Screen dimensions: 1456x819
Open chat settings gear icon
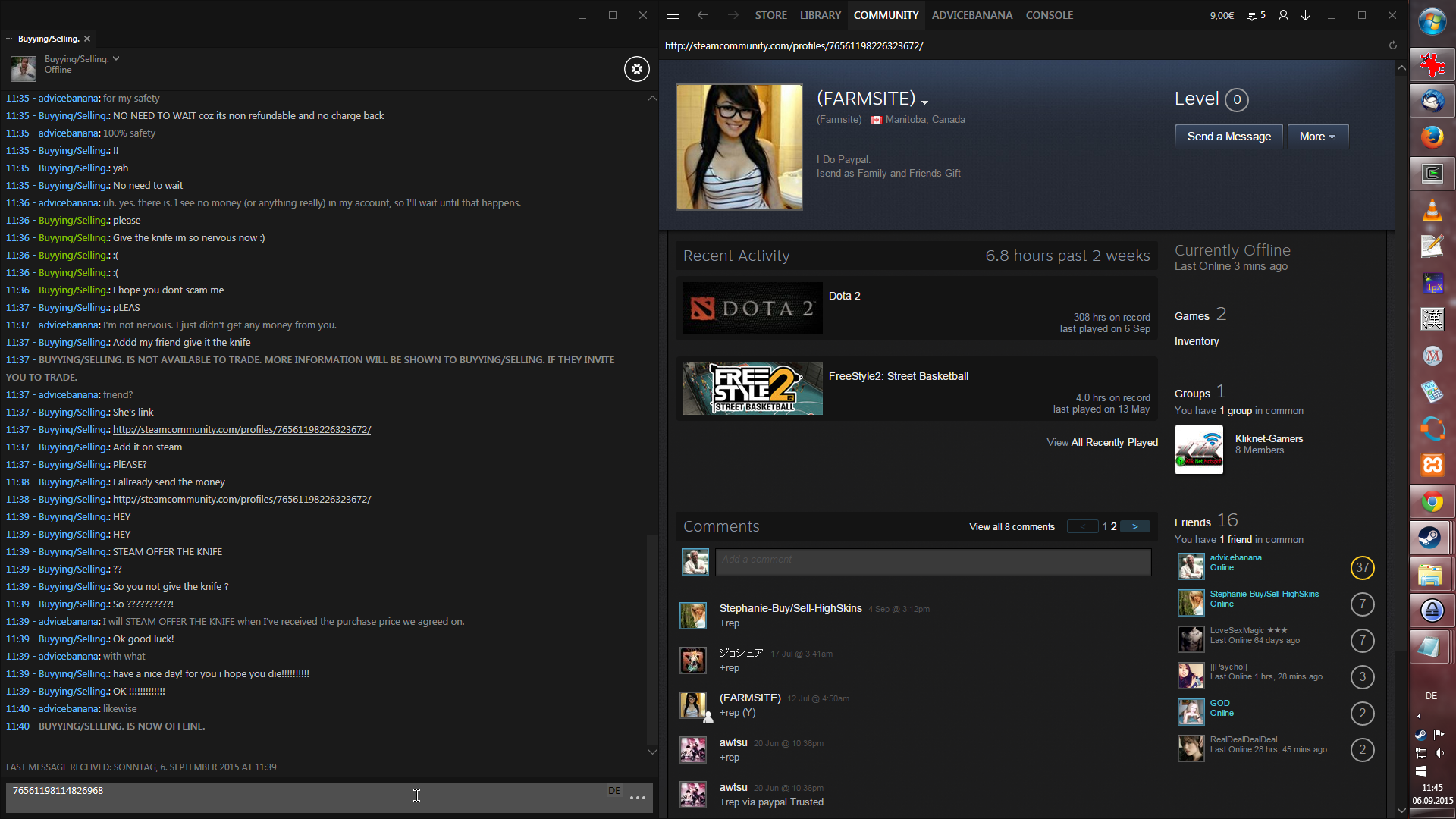pos(636,69)
